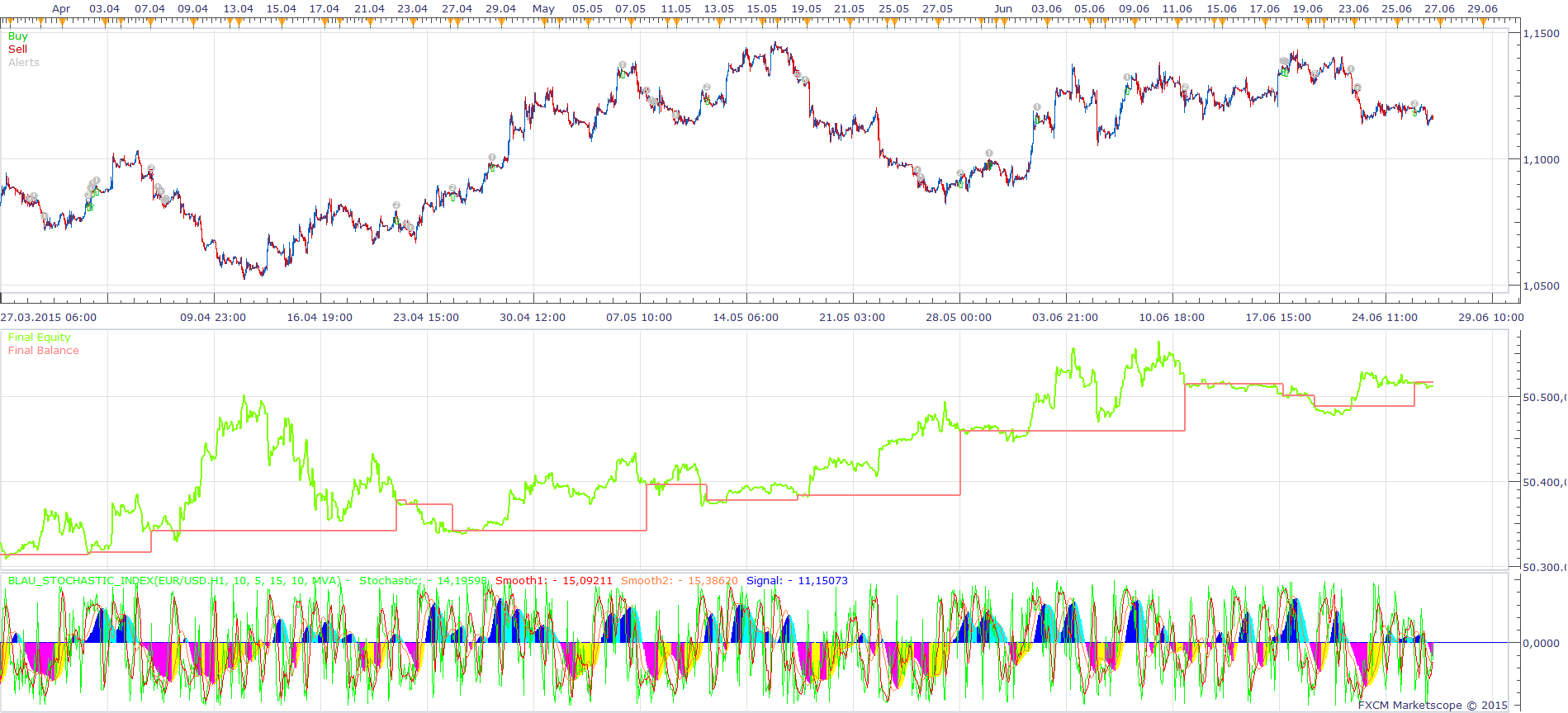Select the Final Equity legend label
This screenshot has width=1568, height=713.
pyautogui.click(x=39, y=338)
